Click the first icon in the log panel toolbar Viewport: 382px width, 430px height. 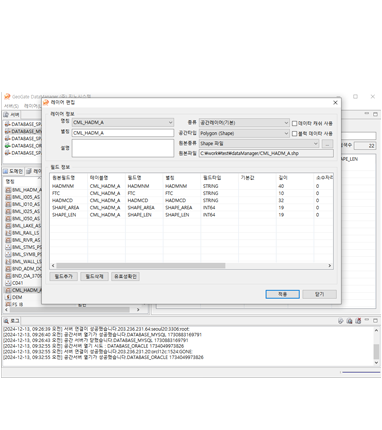[x=340, y=321]
